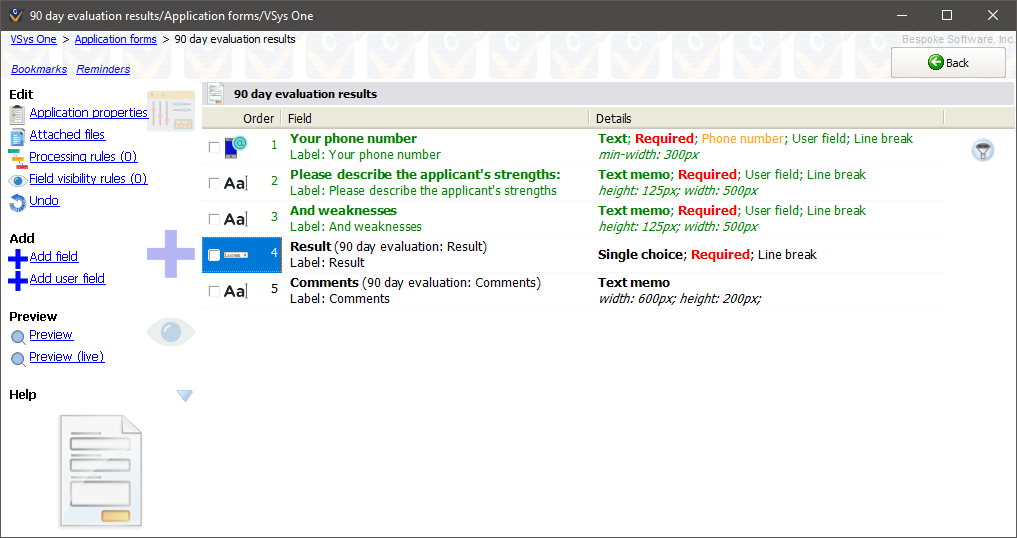Toggle the Comments field checkbox

(x=214, y=291)
